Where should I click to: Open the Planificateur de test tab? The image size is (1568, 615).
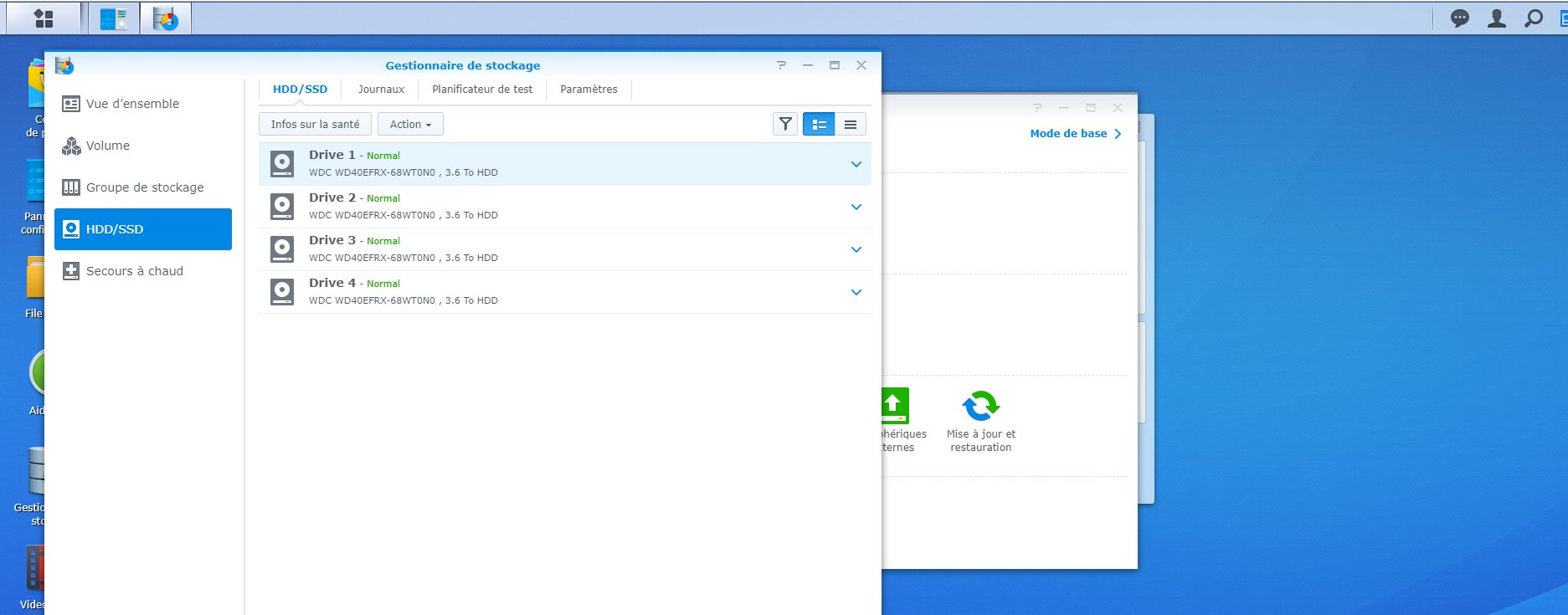[x=482, y=90]
